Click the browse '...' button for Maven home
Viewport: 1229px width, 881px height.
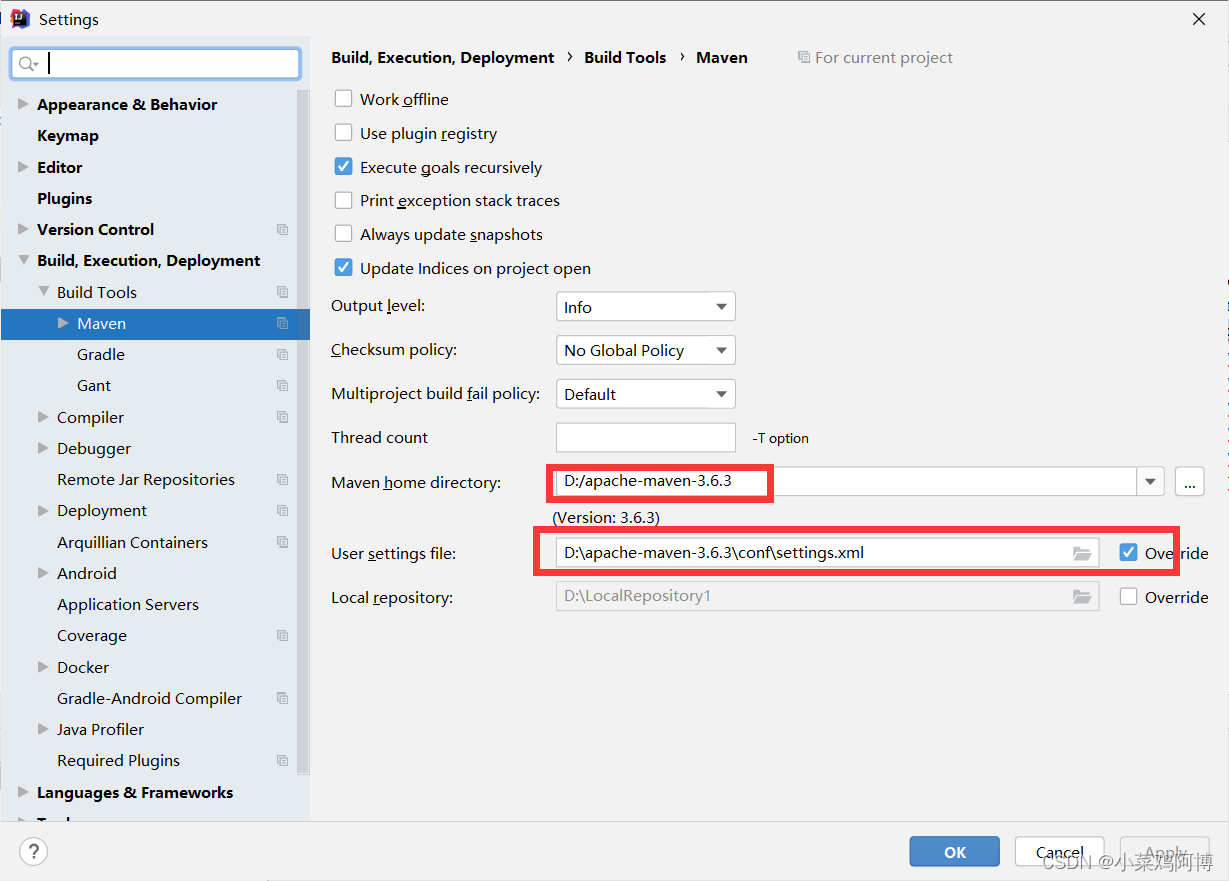pyautogui.click(x=1189, y=482)
